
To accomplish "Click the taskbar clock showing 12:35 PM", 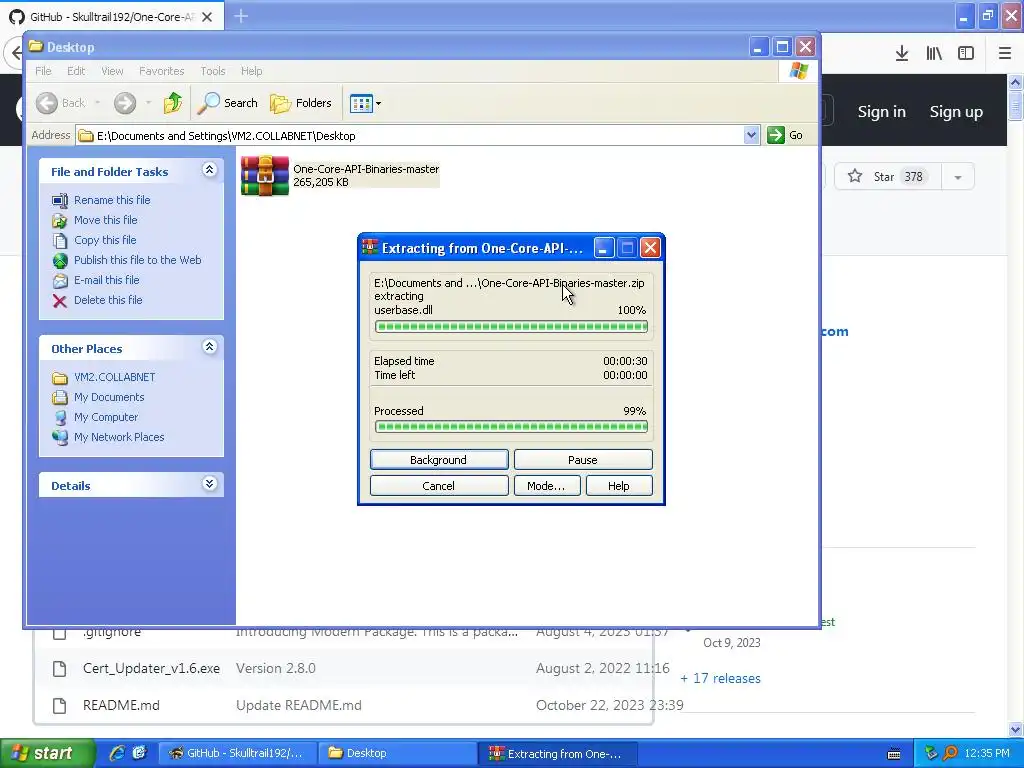I will [986, 754].
